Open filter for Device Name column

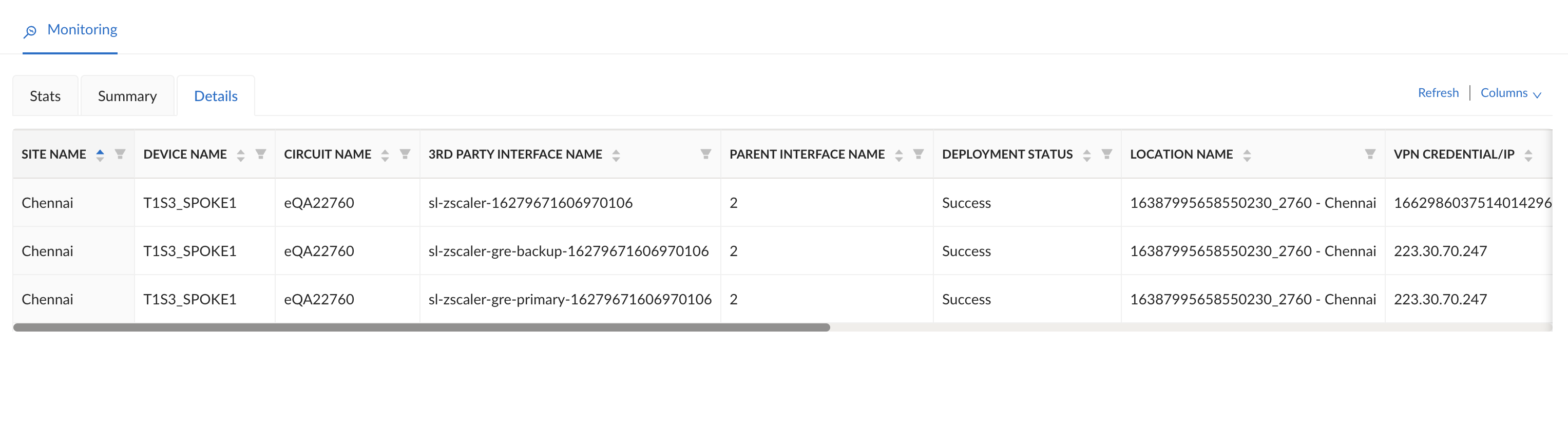pyautogui.click(x=260, y=154)
